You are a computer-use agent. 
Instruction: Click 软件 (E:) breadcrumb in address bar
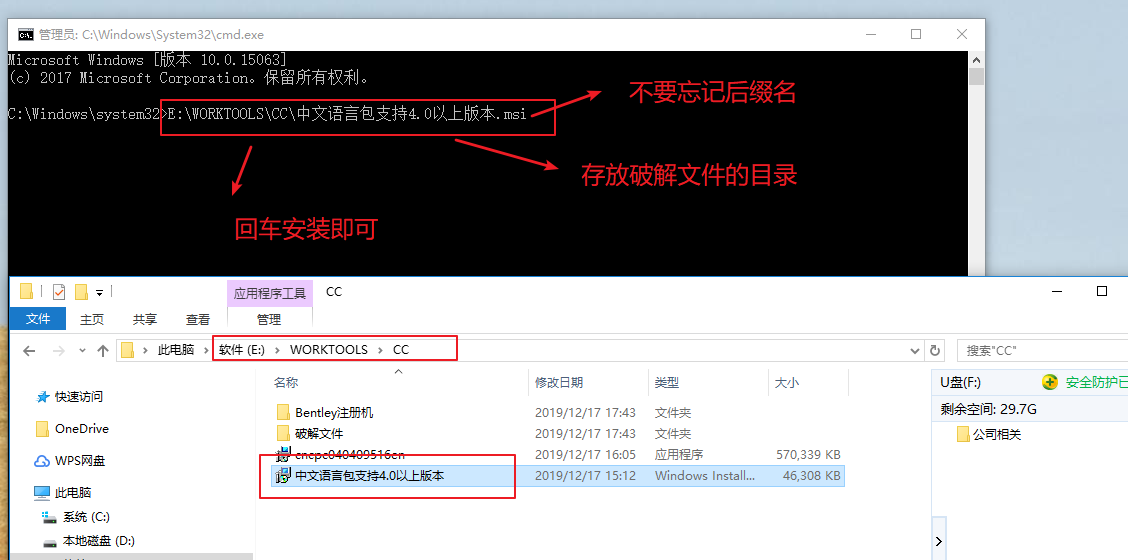click(242, 350)
